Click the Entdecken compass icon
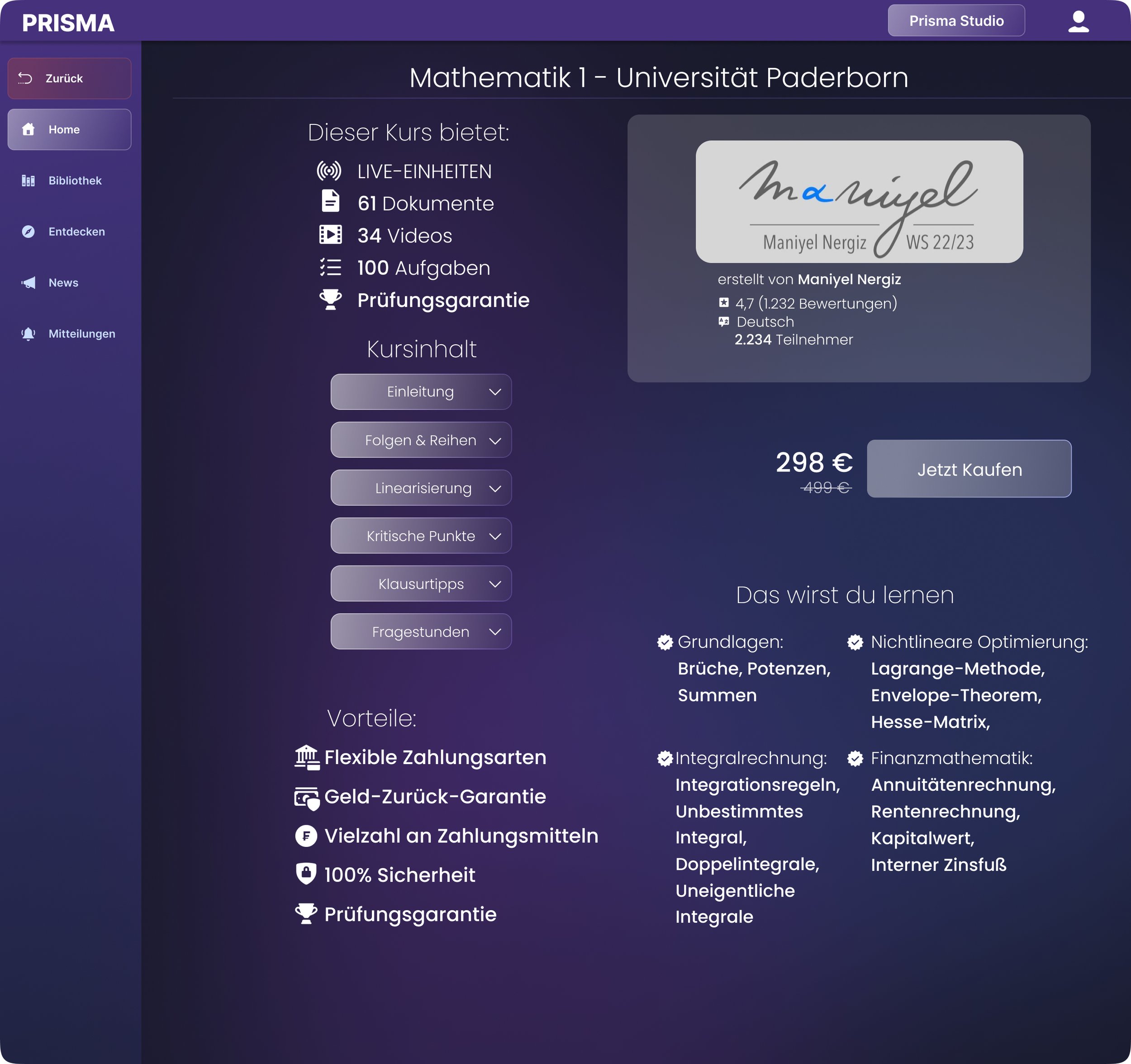Image resolution: width=1131 pixels, height=1064 pixels. pyautogui.click(x=29, y=232)
